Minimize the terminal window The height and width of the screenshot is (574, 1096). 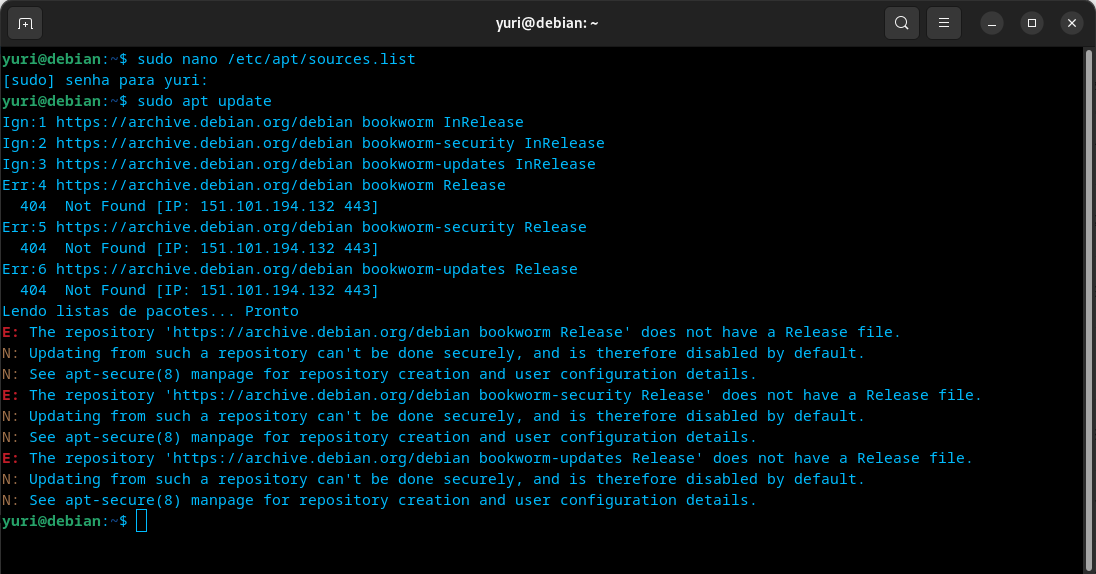pos(991,23)
